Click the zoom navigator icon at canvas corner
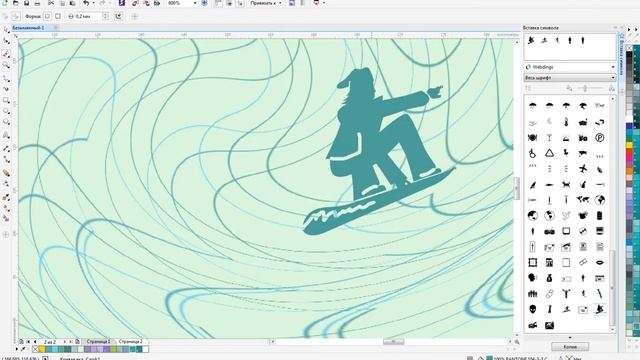 [x=516, y=342]
